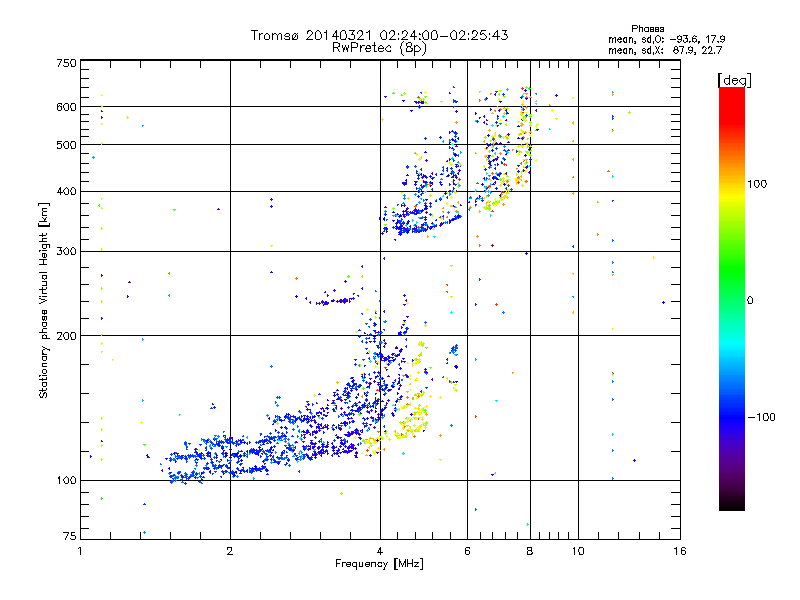The width and height of the screenshot is (800, 600).
Task: Click the y-axis tick label '100' on height axis
Action: click(x=66, y=481)
